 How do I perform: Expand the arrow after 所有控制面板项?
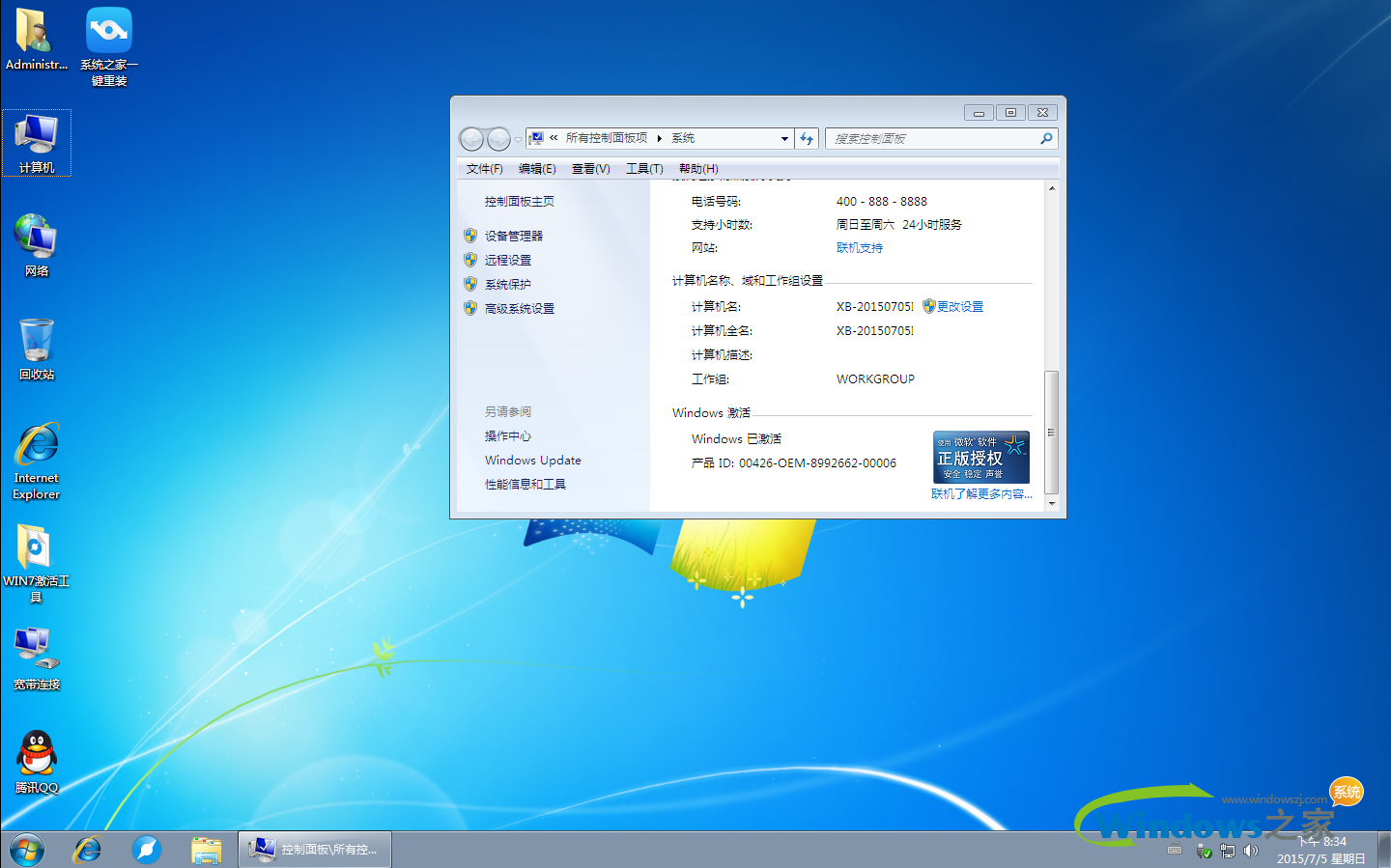[x=661, y=138]
